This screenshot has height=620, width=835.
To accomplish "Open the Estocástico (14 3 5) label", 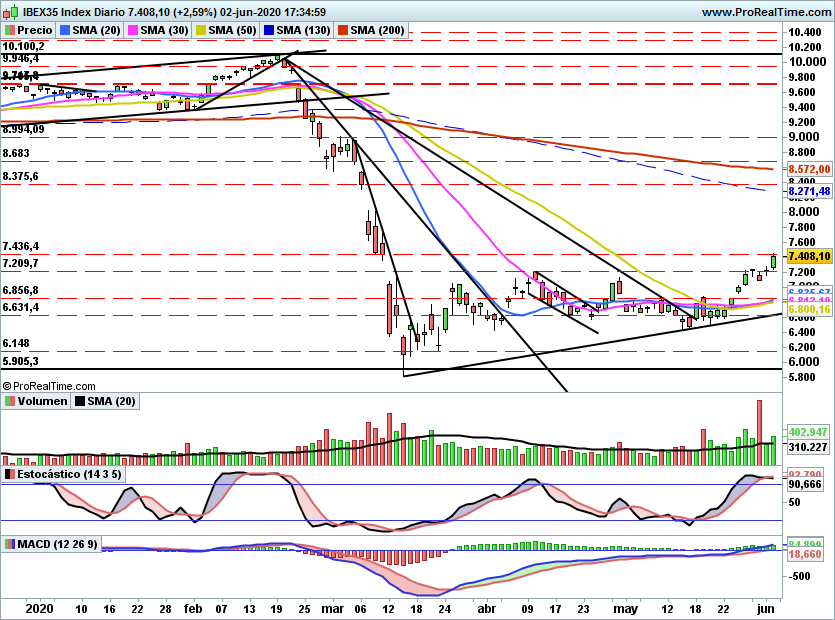I will (x=69, y=474).
